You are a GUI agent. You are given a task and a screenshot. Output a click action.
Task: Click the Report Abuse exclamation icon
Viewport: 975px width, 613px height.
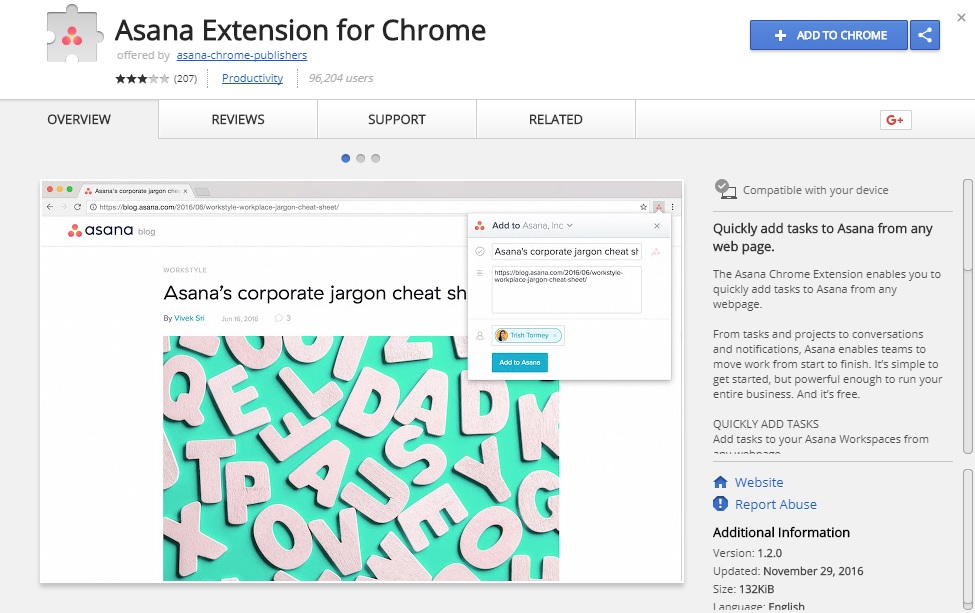coord(720,504)
